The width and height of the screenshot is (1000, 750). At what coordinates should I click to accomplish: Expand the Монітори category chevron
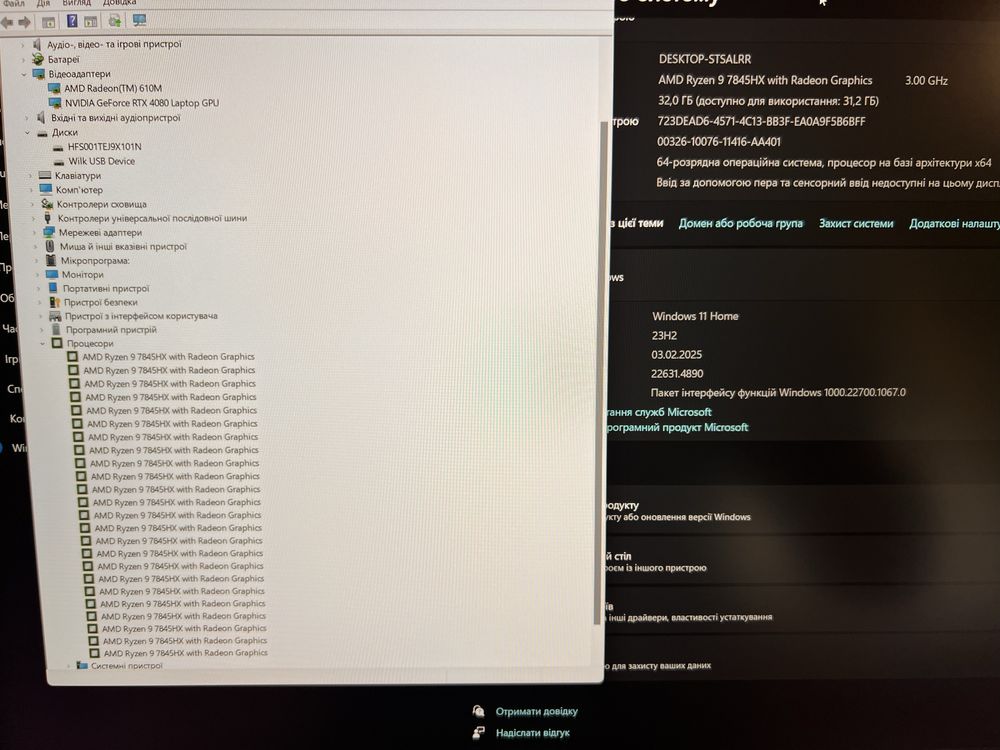click(38, 275)
